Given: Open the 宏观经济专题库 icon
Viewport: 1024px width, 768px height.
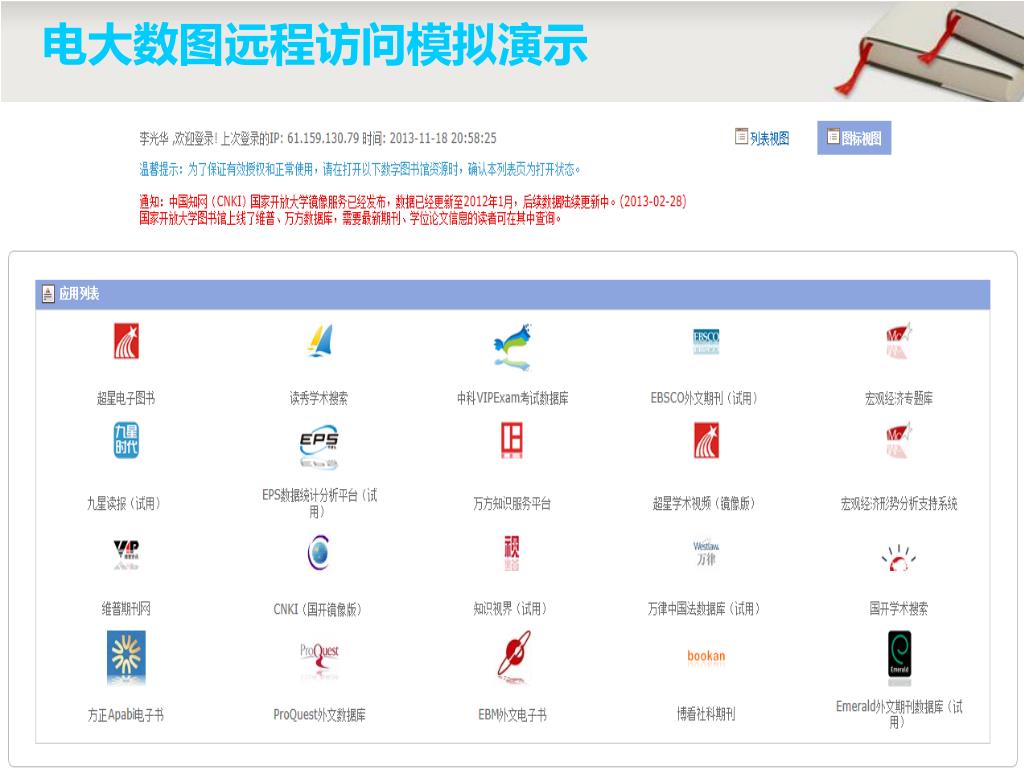Looking at the screenshot, I should [899, 340].
